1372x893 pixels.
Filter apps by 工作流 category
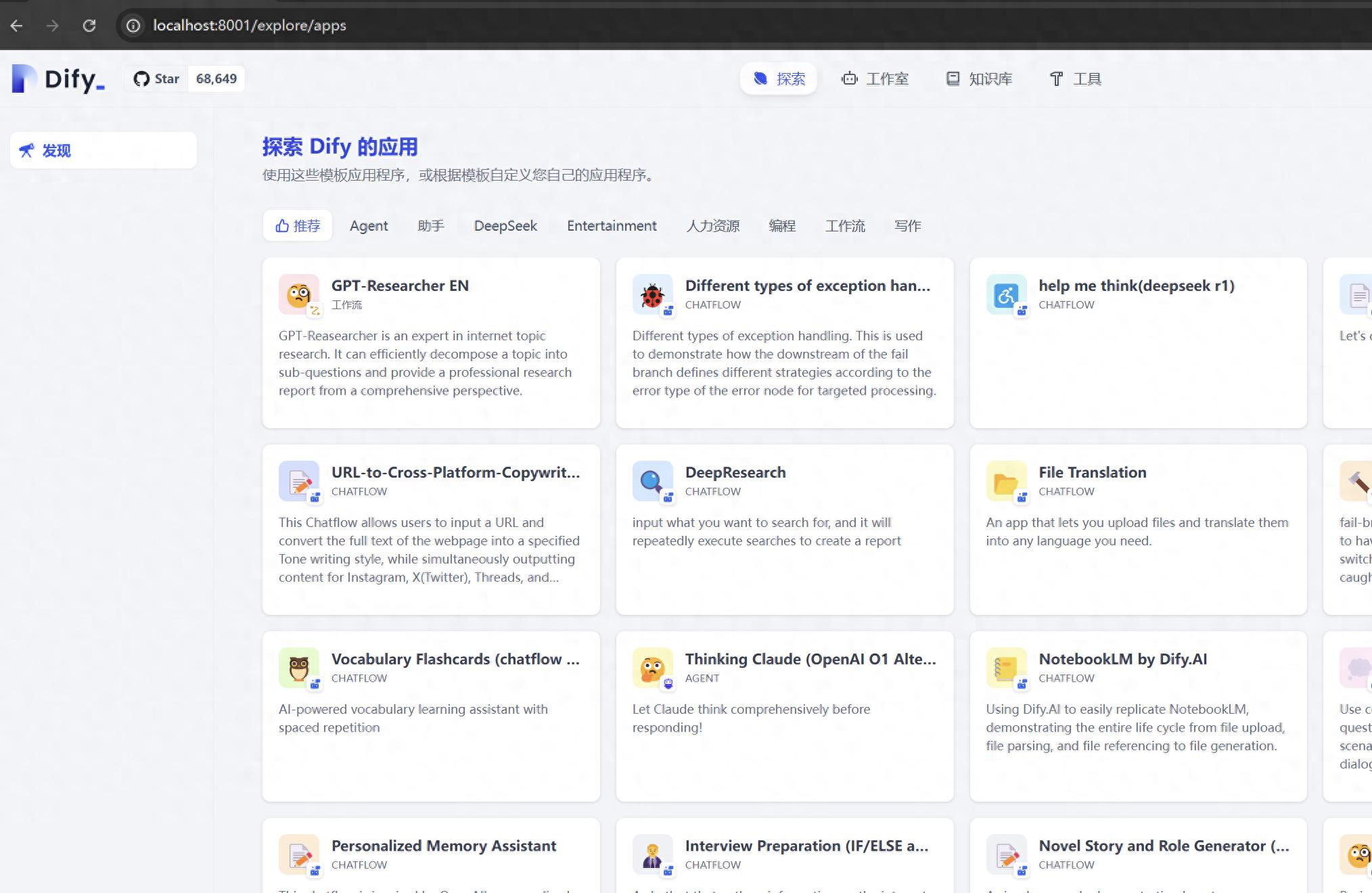tap(845, 226)
